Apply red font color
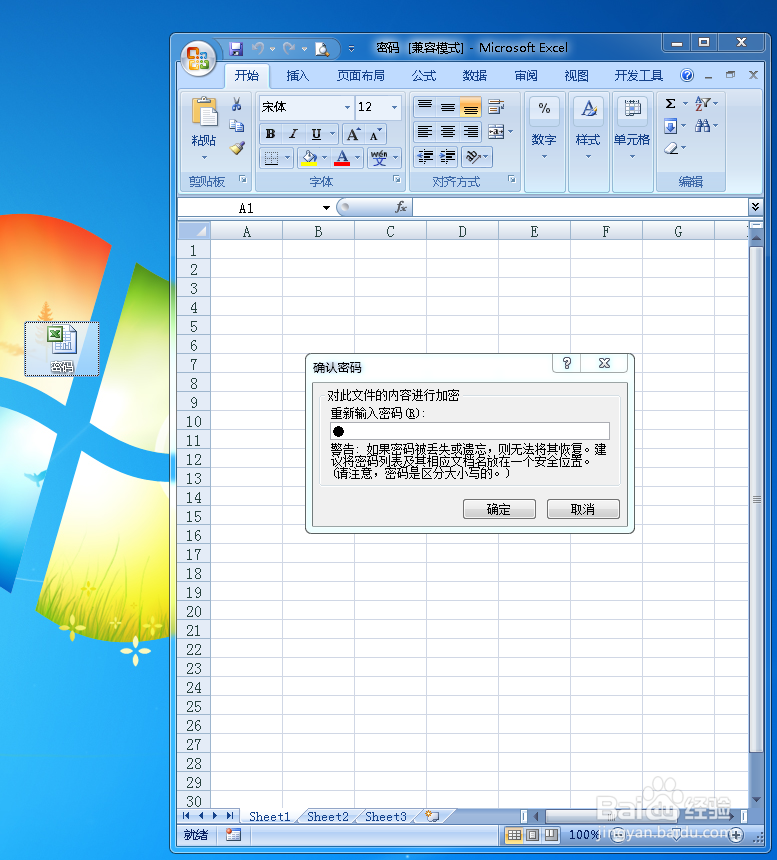Image resolution: width=777 pixels, height=860 pixels. click(x=342, y=158)
